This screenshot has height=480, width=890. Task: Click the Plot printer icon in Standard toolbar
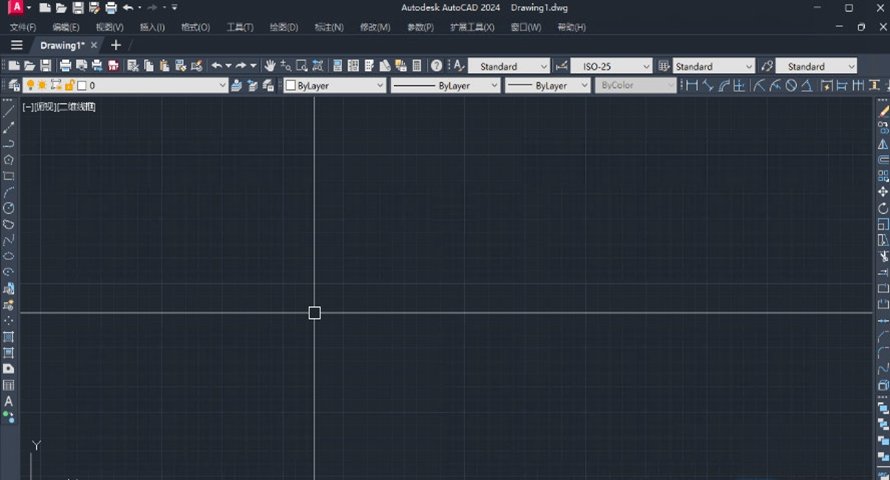click(65, 66)
